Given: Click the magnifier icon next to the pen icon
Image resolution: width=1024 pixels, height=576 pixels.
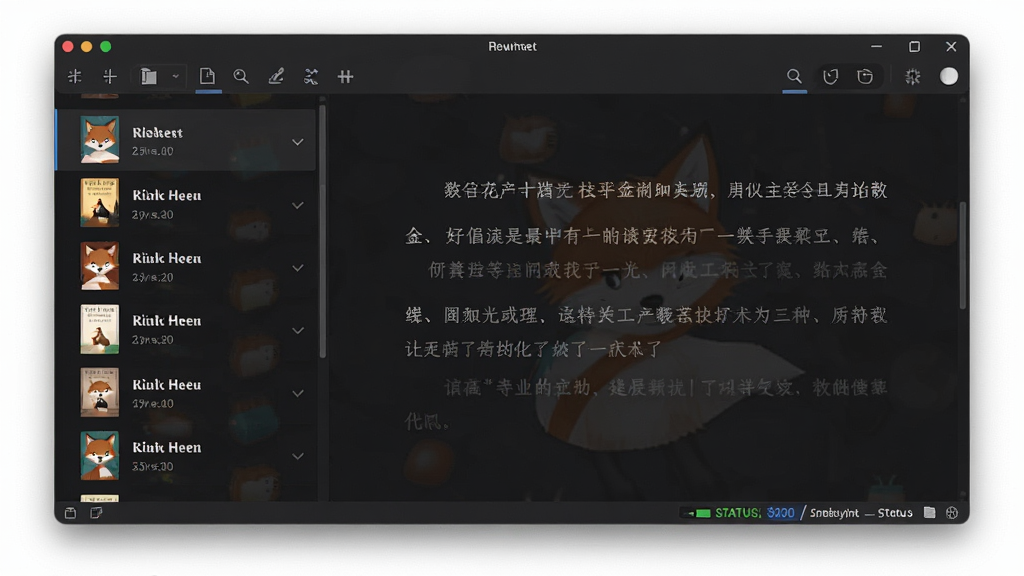Looking at the screenshot, I should pyautogui.click(x=241, y=76).
